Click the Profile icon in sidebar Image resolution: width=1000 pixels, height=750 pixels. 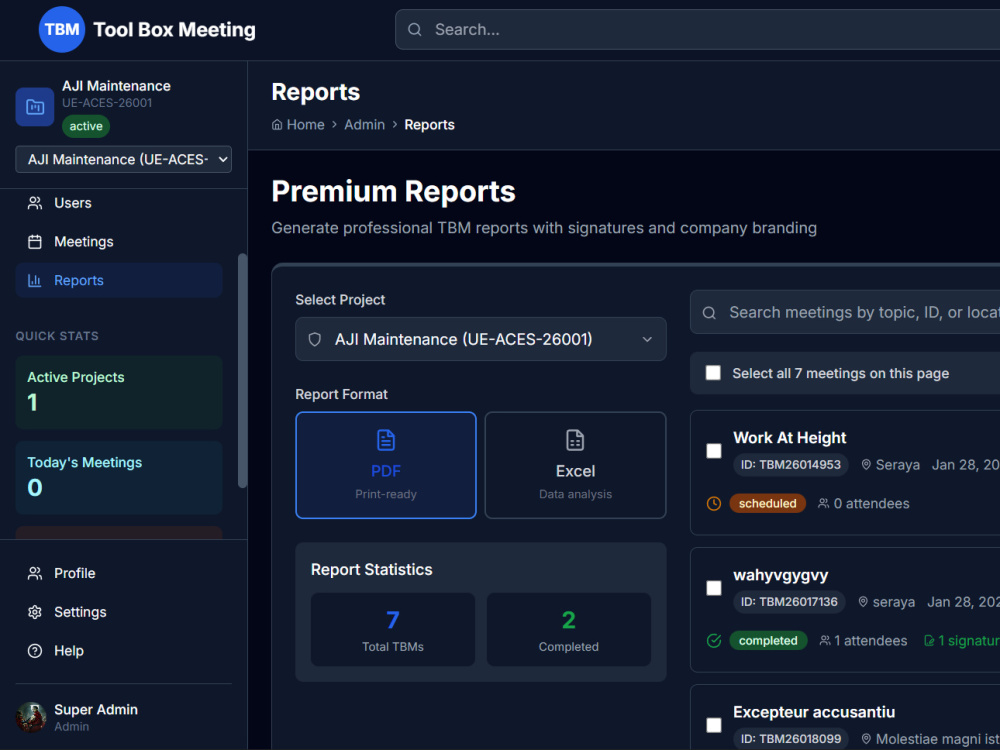pyautogui.click(x=35, y=573)
